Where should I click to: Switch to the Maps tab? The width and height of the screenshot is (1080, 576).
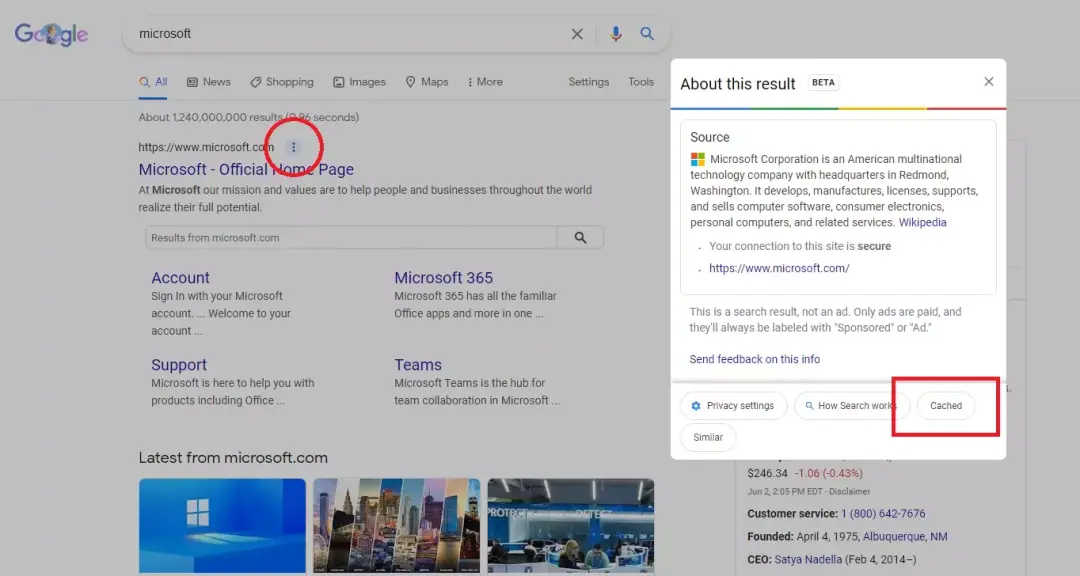click(427, 82)
